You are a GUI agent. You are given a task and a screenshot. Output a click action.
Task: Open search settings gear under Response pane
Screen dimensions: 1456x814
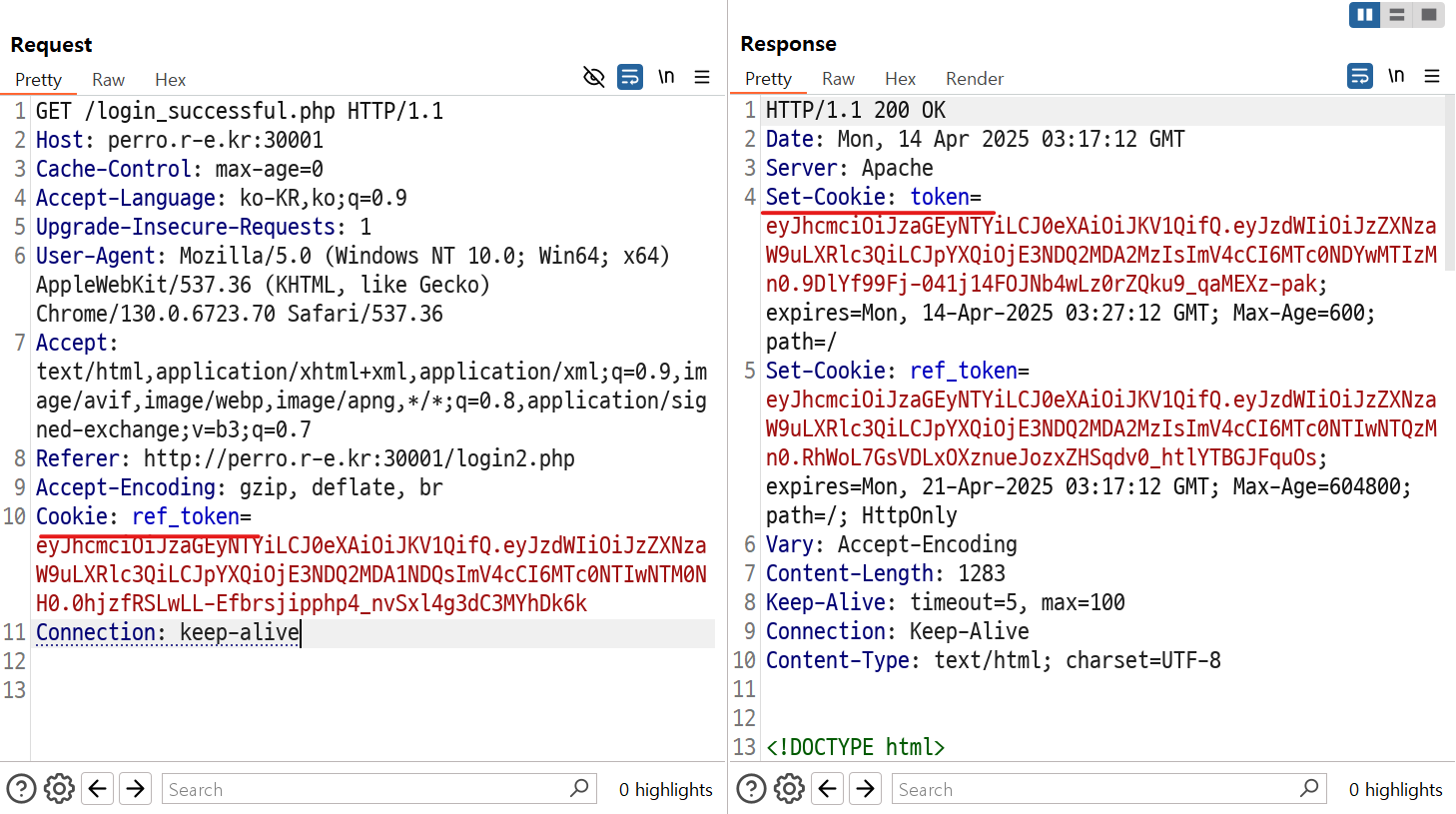789,789
